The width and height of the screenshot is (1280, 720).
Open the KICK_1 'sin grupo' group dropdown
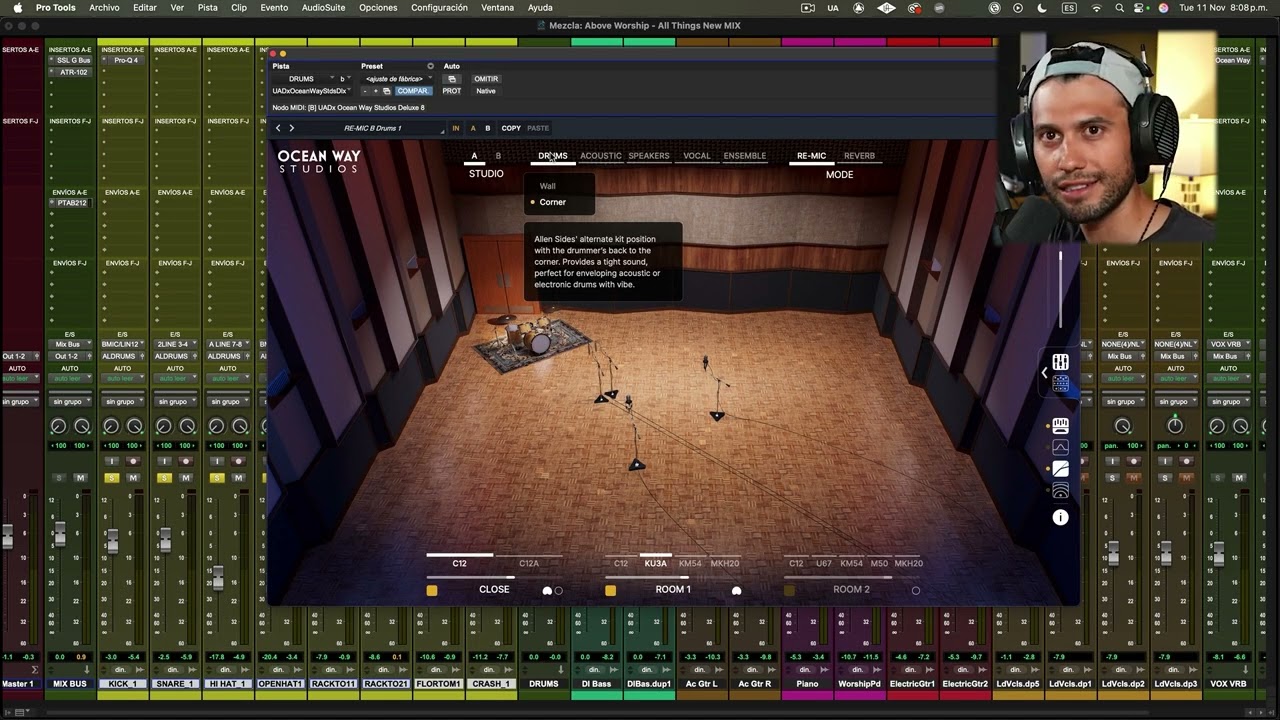(121, 402)
